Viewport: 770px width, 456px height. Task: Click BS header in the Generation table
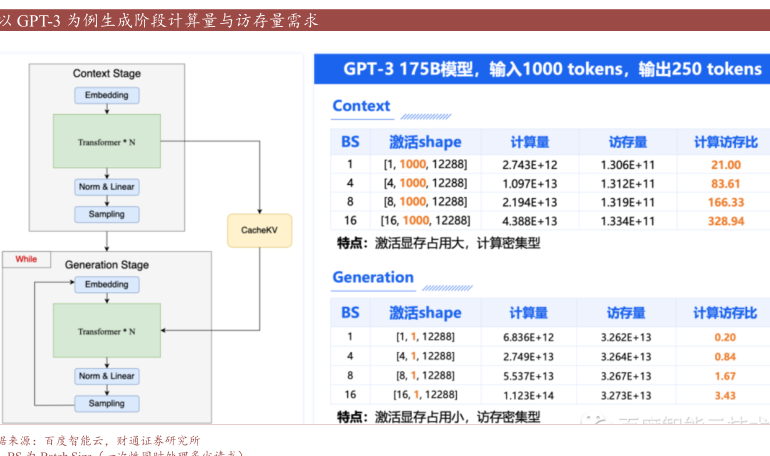coord(350,313)
